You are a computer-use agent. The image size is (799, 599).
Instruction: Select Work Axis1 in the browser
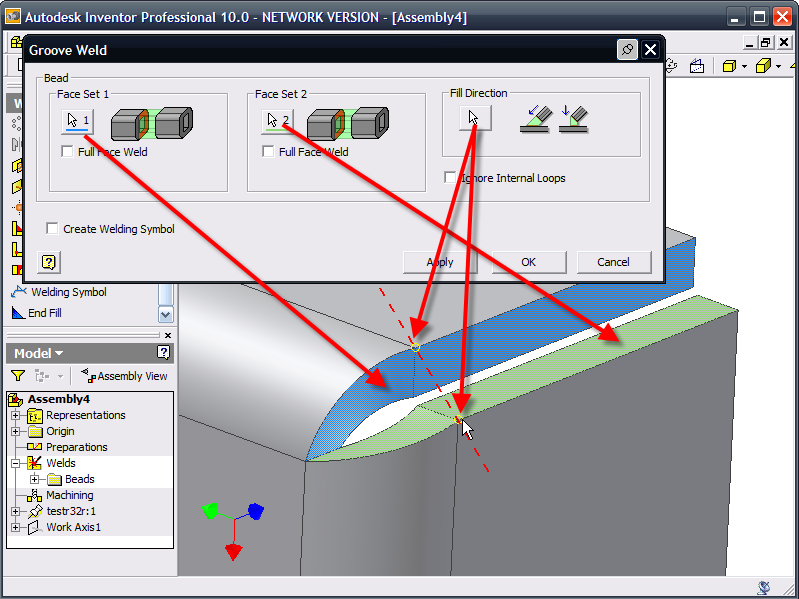[x=73, y=527]
